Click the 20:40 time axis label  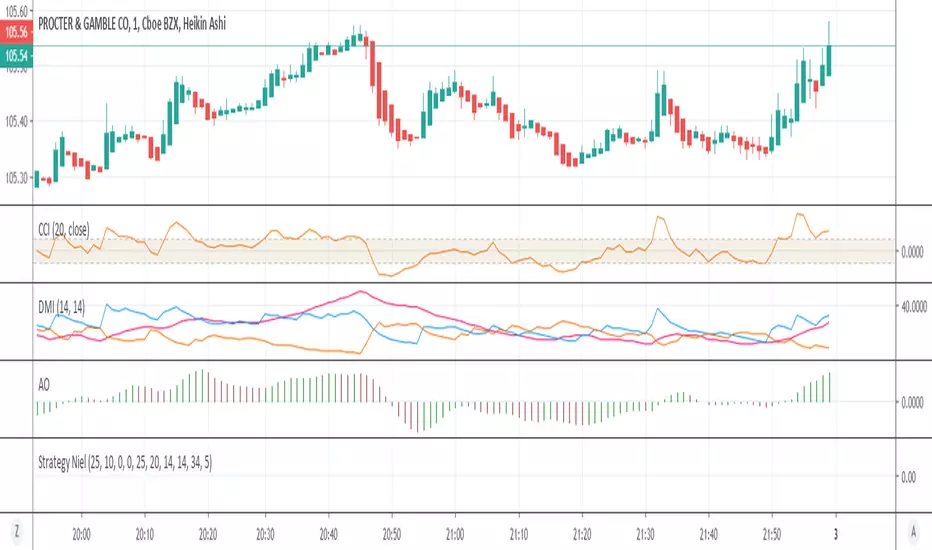tap(328, 534)
